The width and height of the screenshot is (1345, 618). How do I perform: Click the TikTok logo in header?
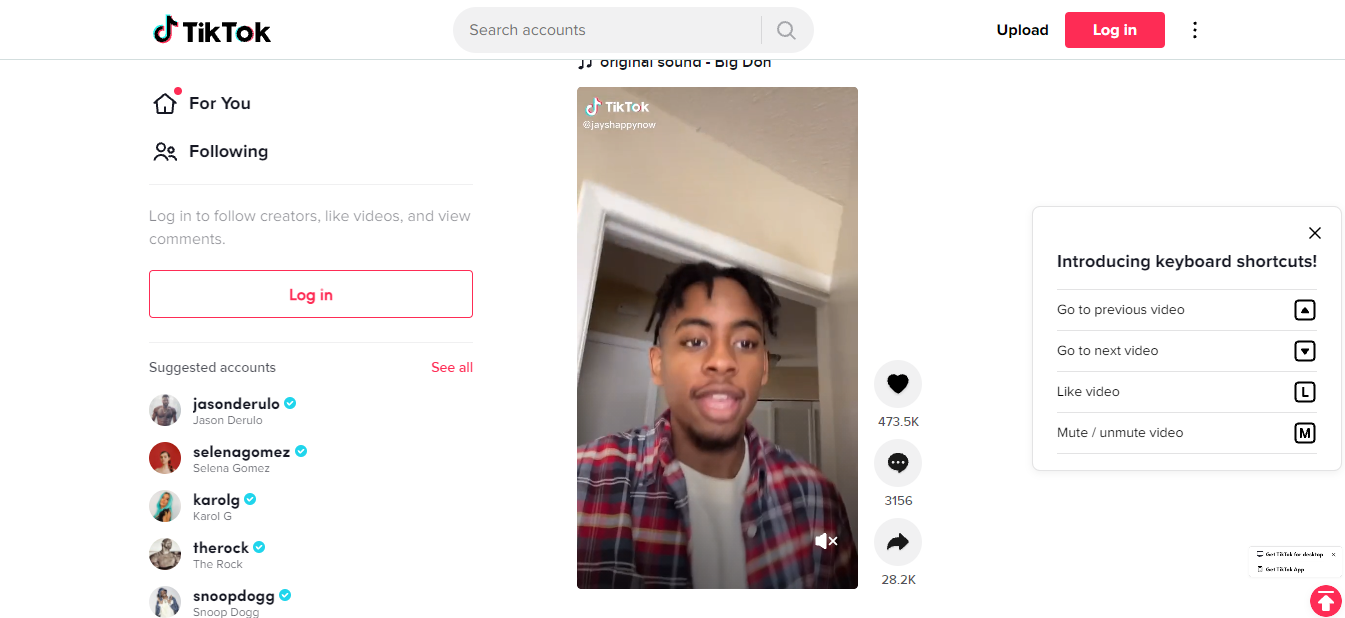[x=212, y=30]
